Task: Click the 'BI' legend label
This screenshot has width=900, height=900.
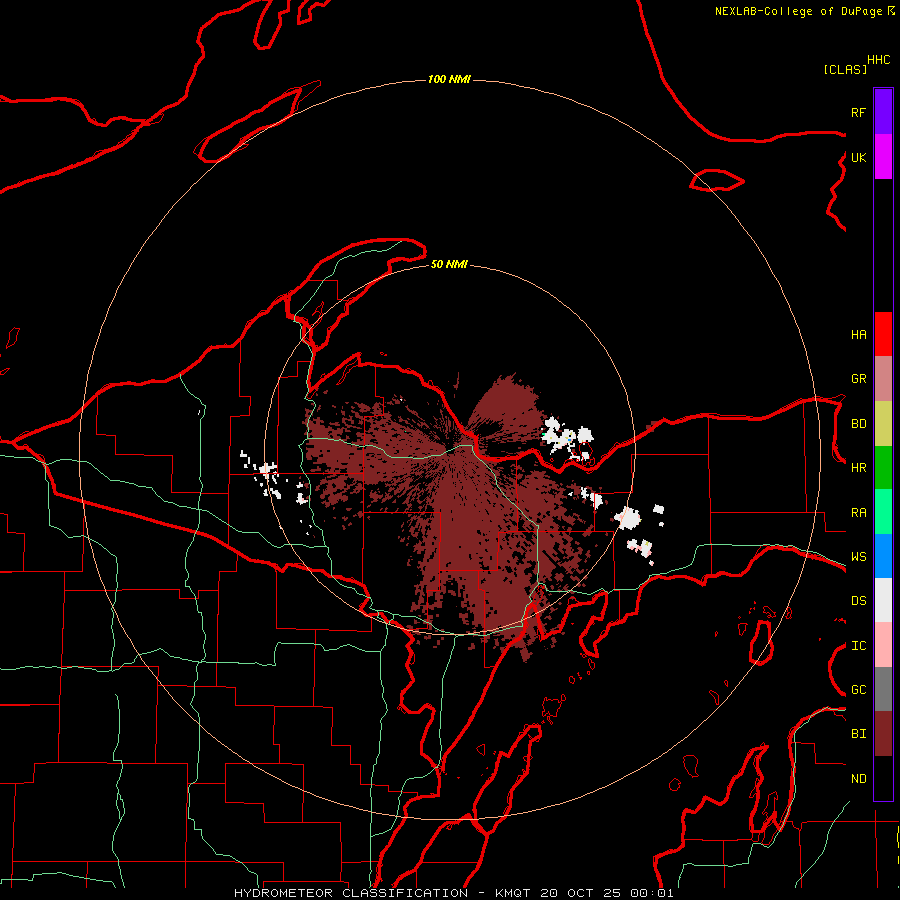Action: point(858,734)
